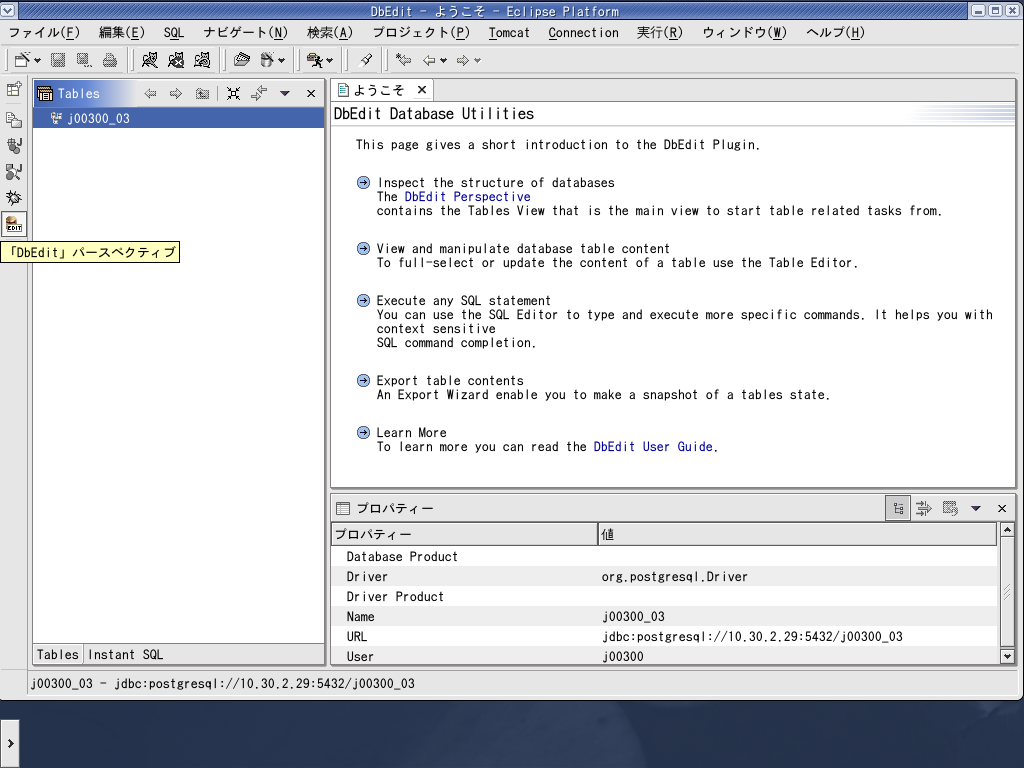Start Tomcat with the first cat icon
This screenshot has width=1024, height=768.
pyautogui.click(x=150, y=60)
